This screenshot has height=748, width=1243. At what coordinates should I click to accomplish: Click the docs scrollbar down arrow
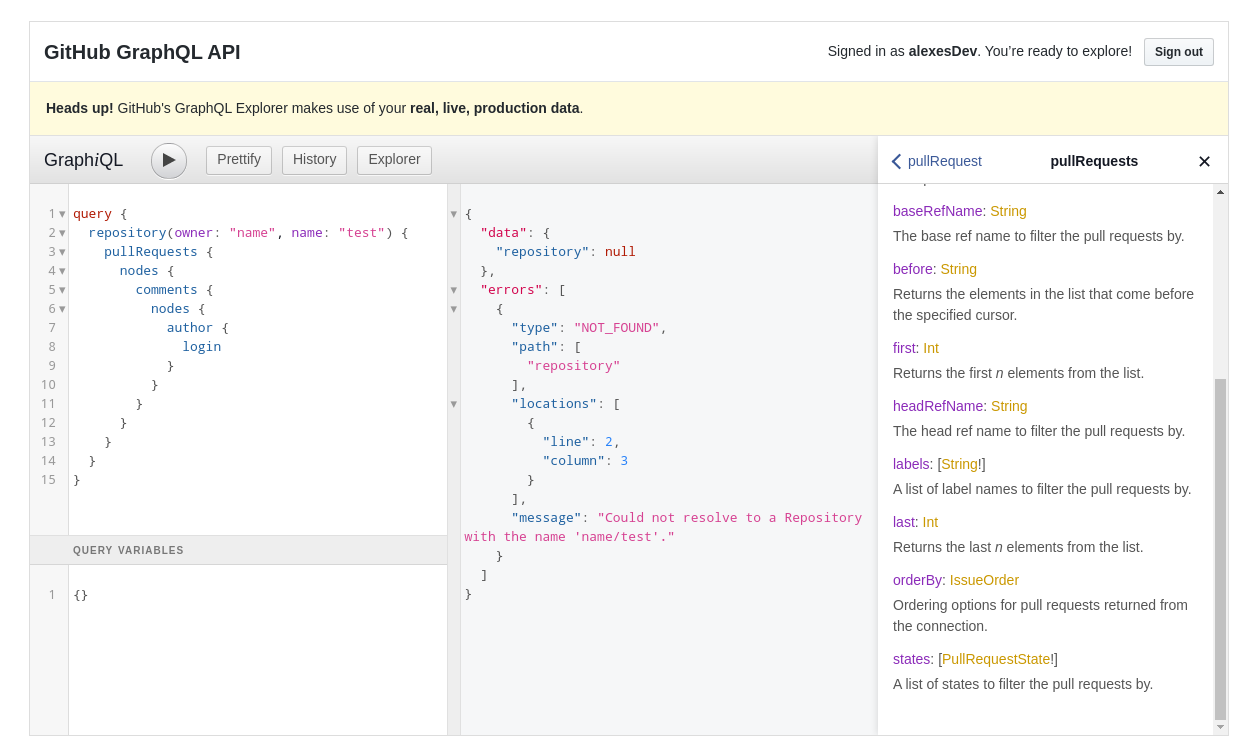point(1220,727)
